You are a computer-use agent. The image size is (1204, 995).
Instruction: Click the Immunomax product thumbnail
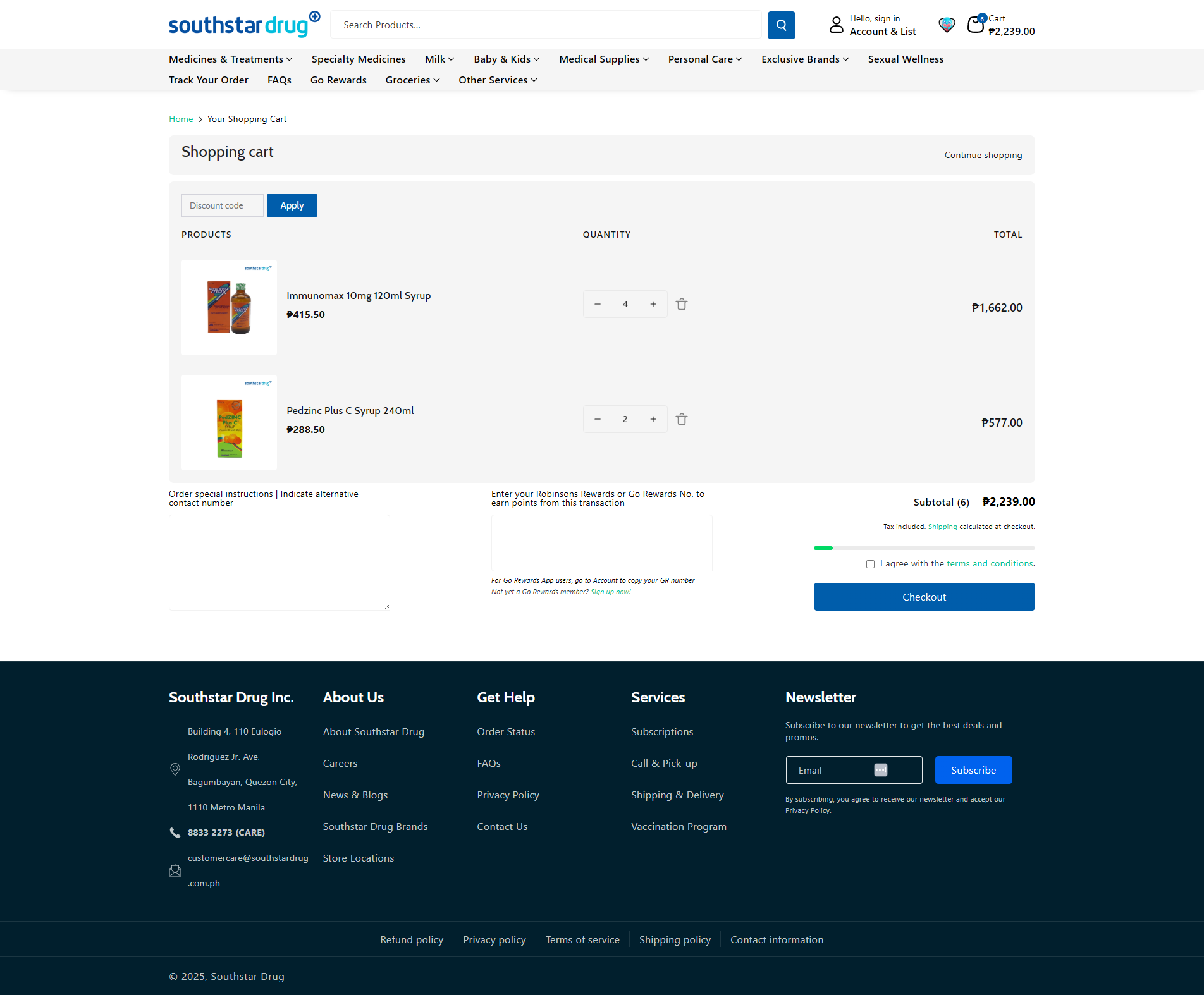click(x=229, y=307)
